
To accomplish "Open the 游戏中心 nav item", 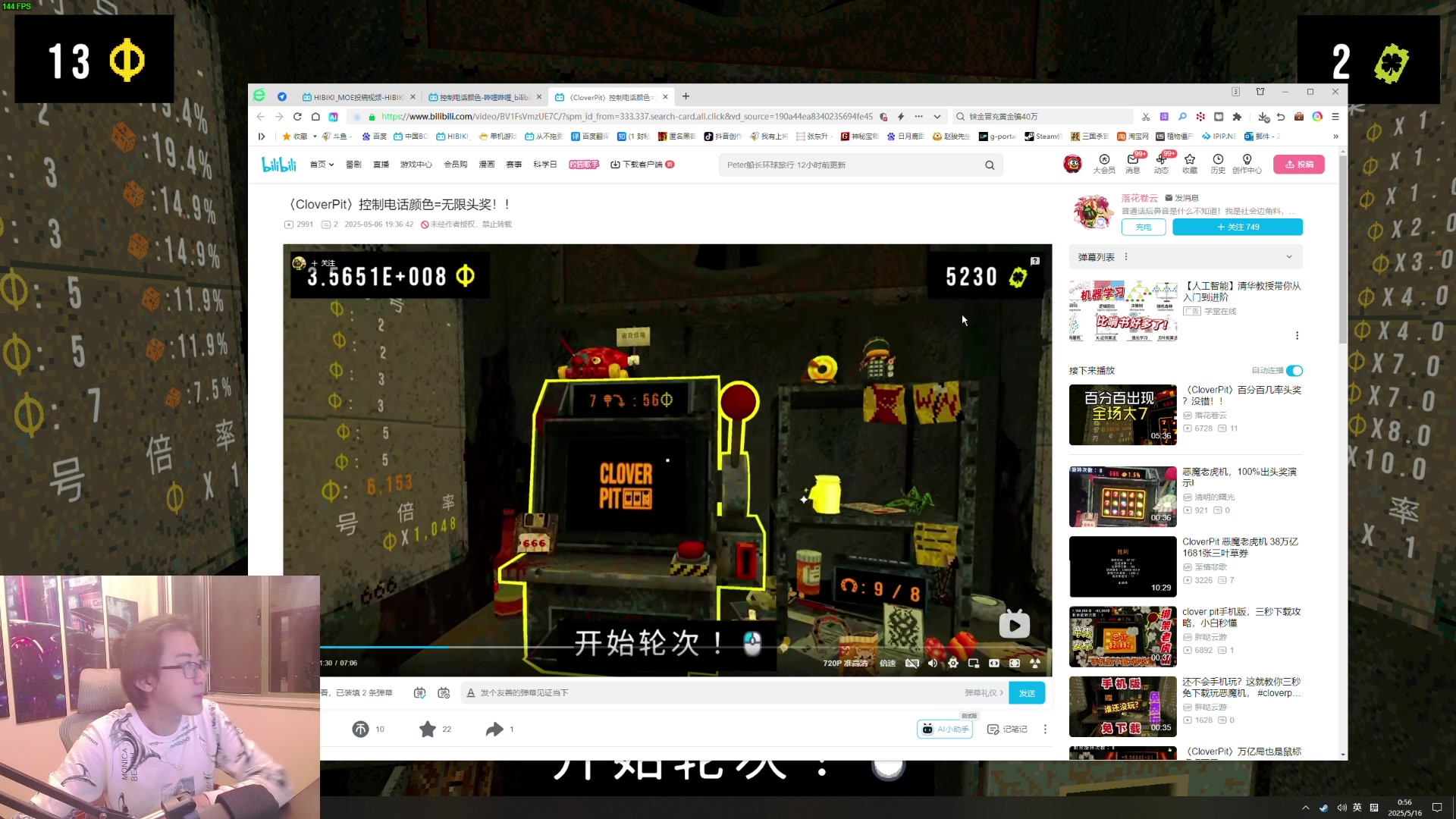I will click(416, 165).
